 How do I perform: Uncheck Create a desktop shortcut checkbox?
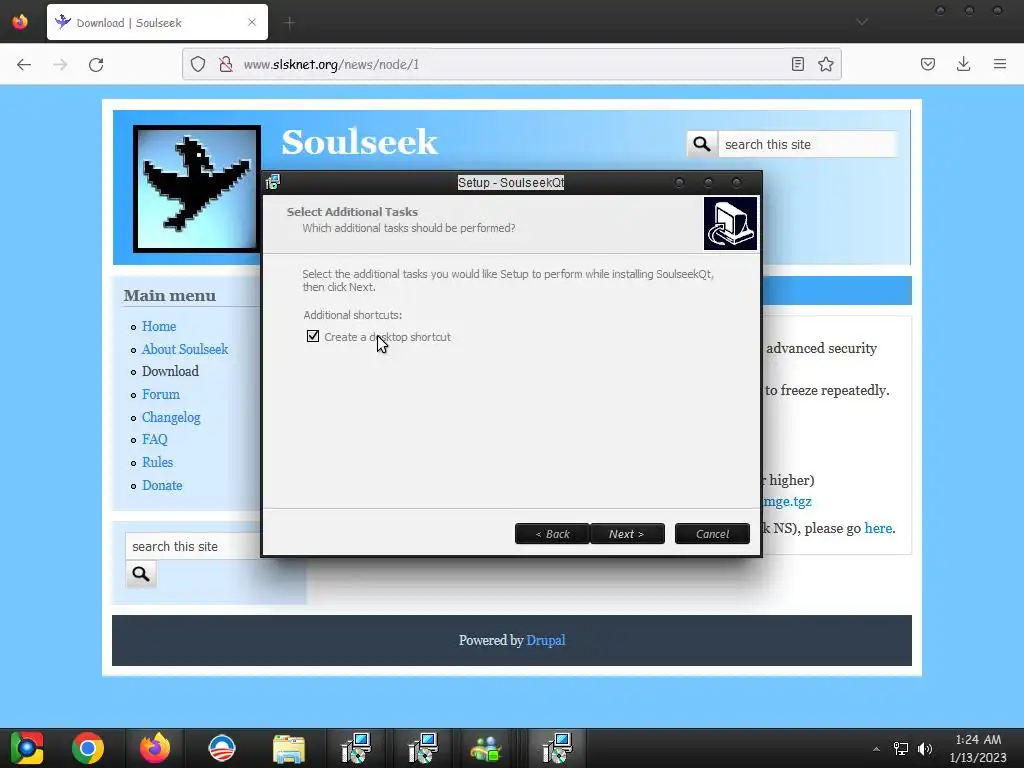point(313,336)
